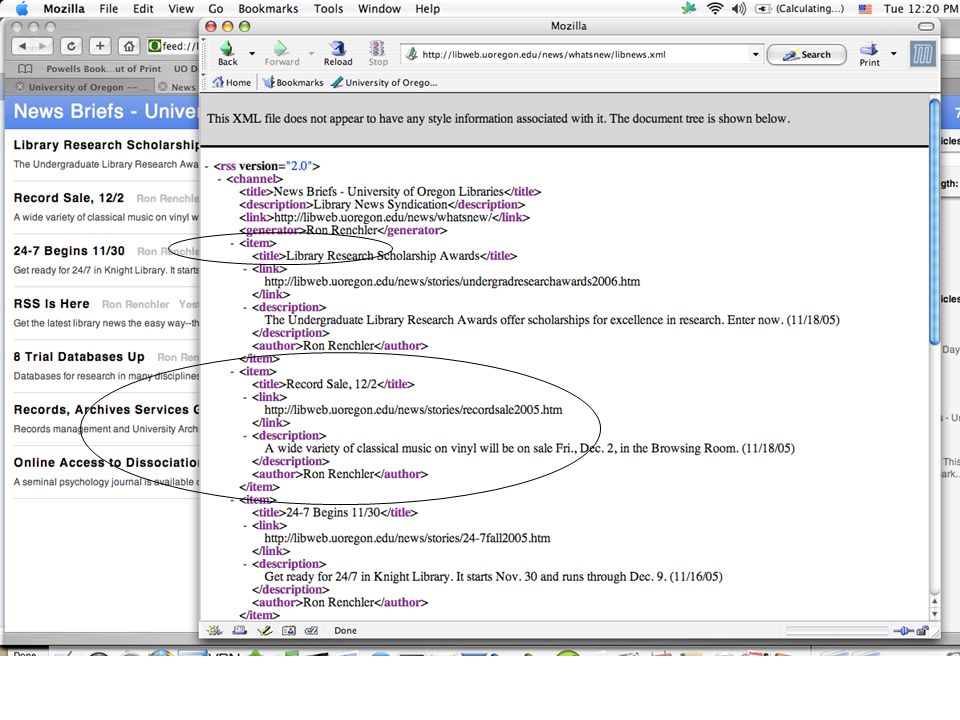Click the greyed Forward arrow in Mozilla

(281, 48)
